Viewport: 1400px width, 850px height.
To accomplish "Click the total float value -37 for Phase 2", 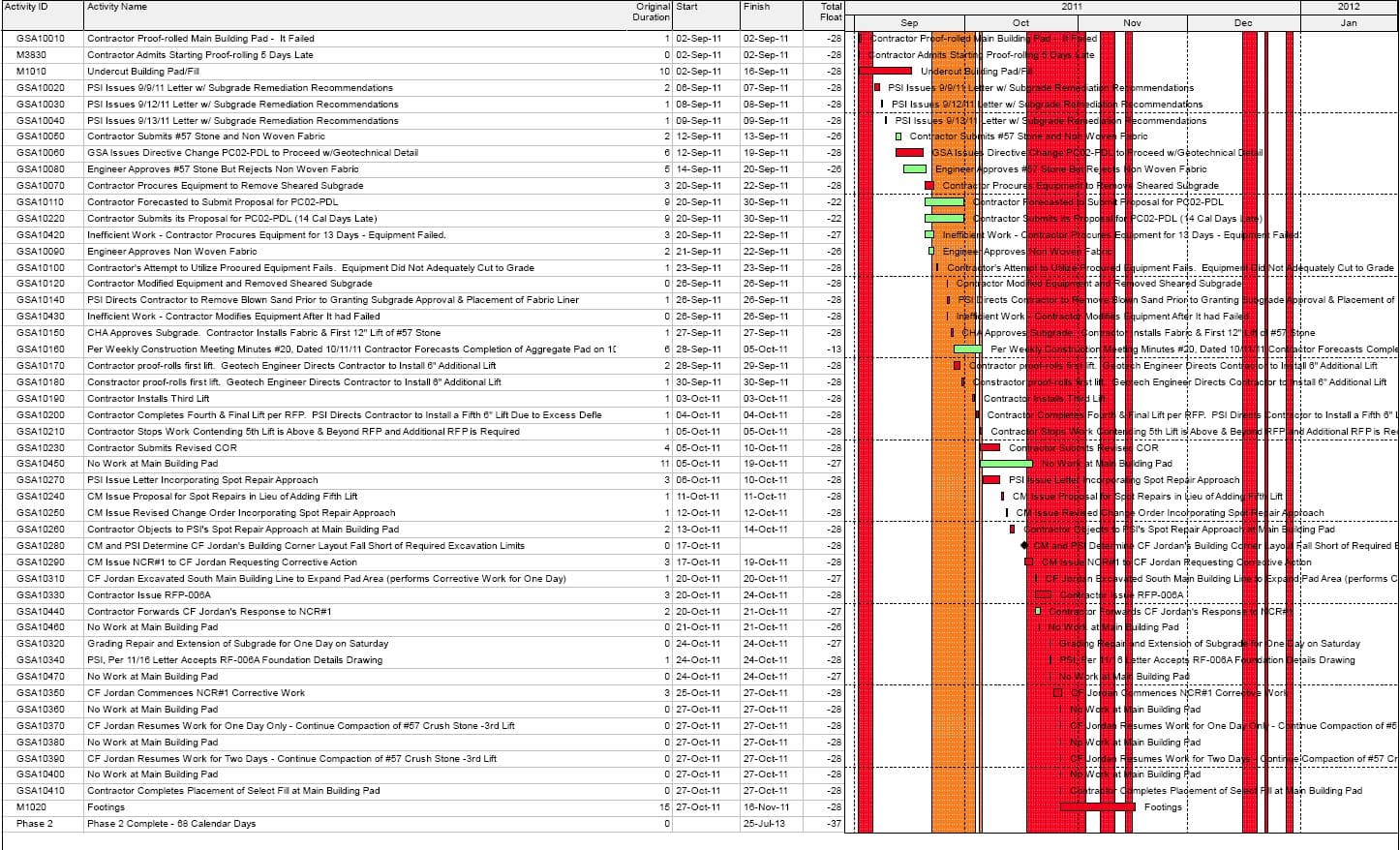I will point(834,824).
